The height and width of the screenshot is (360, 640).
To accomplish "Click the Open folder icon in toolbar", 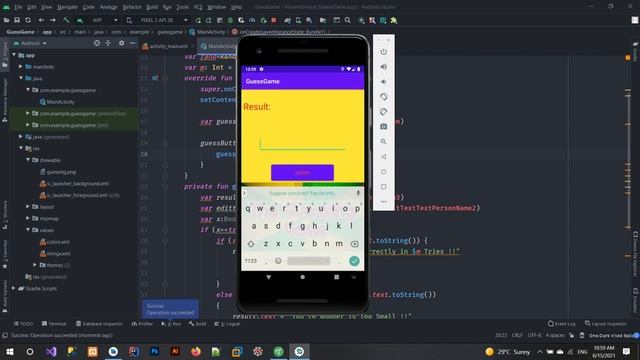I will point(6,20).
